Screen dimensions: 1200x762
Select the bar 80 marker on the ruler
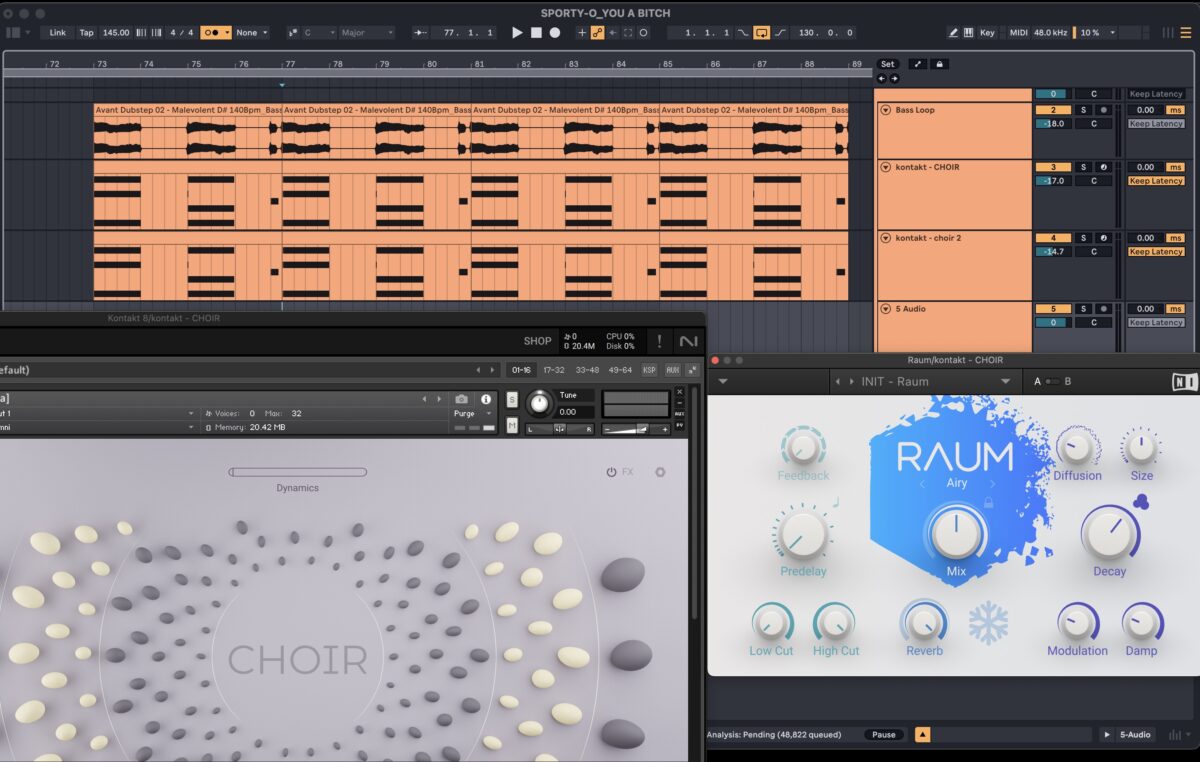coord(432,64)
